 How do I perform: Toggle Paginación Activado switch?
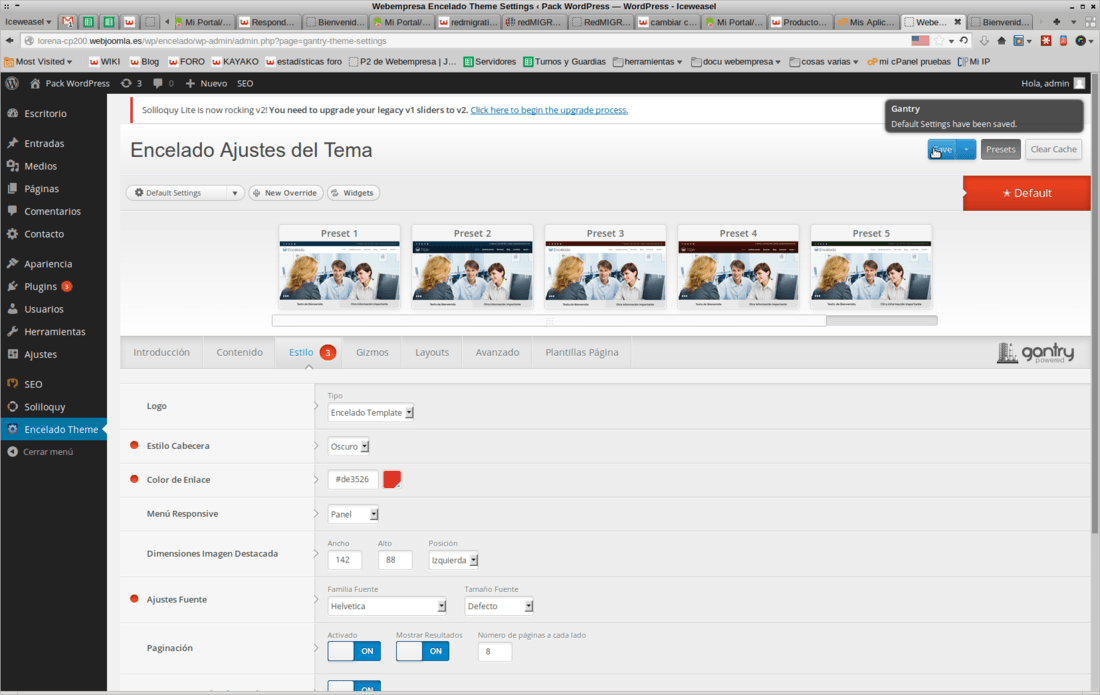tap(354, 651)
